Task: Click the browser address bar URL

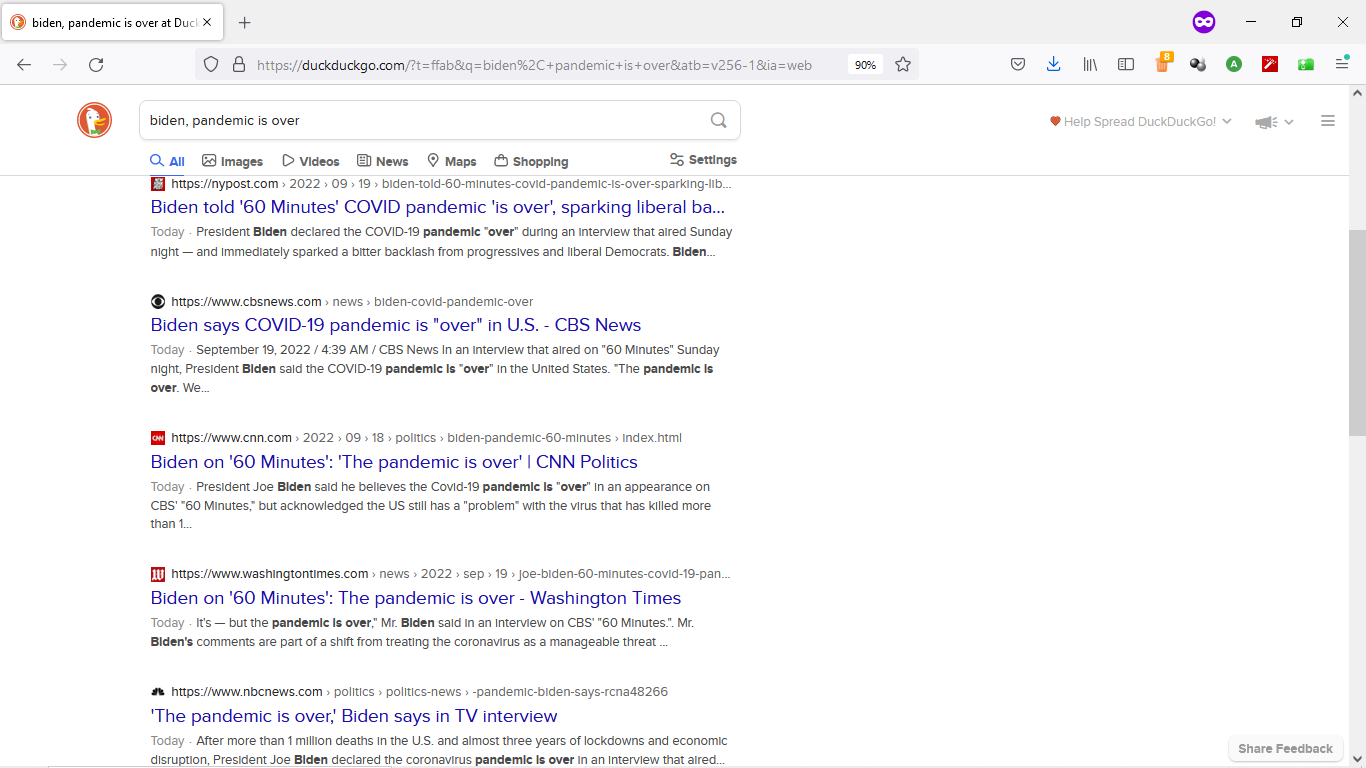Action: [x=534, y=65]
